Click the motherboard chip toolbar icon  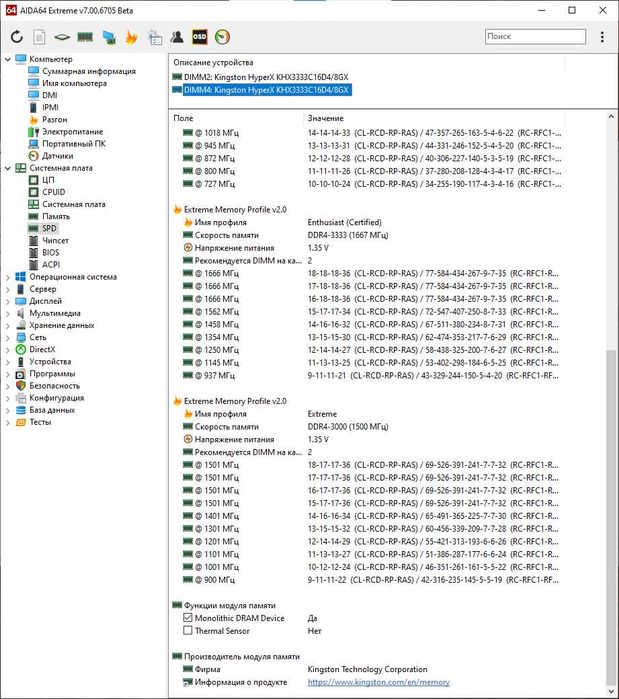click(x=62, y=37)
